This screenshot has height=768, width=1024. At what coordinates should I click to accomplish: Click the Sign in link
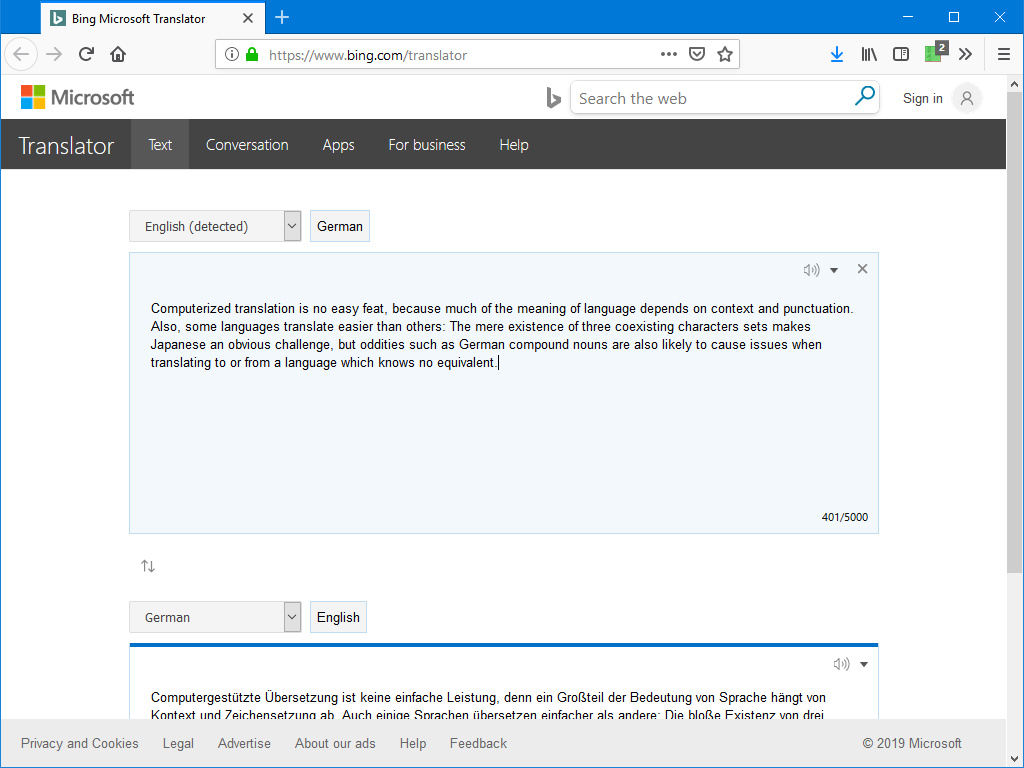tap(923, 98)
